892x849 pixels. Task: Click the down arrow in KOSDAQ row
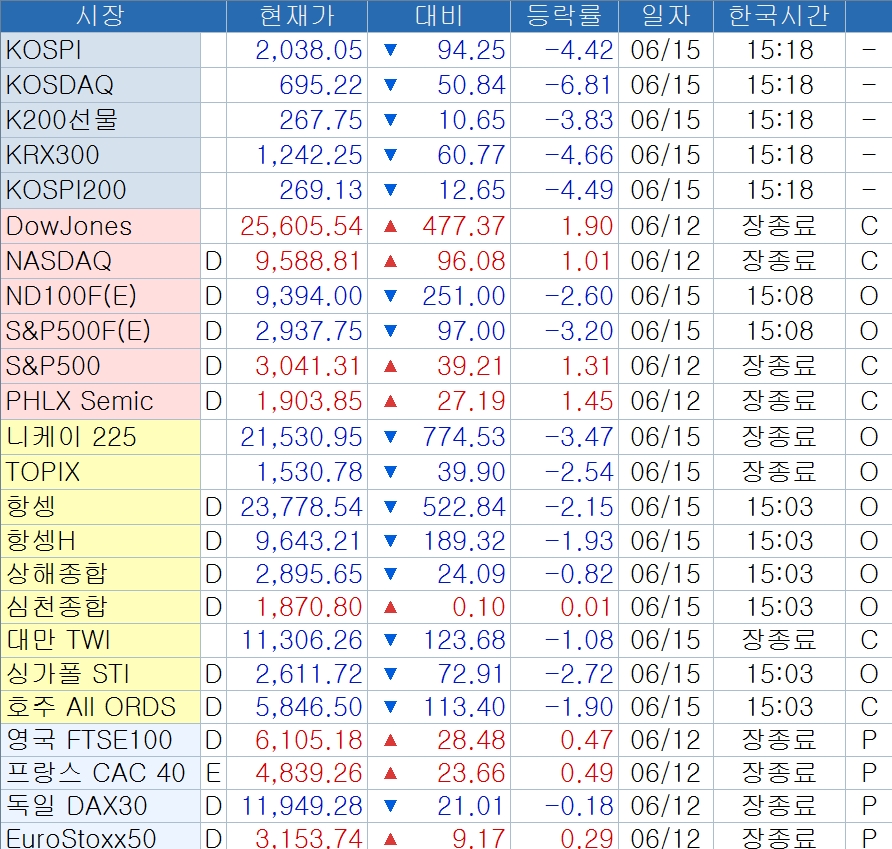tap(390, 85)
